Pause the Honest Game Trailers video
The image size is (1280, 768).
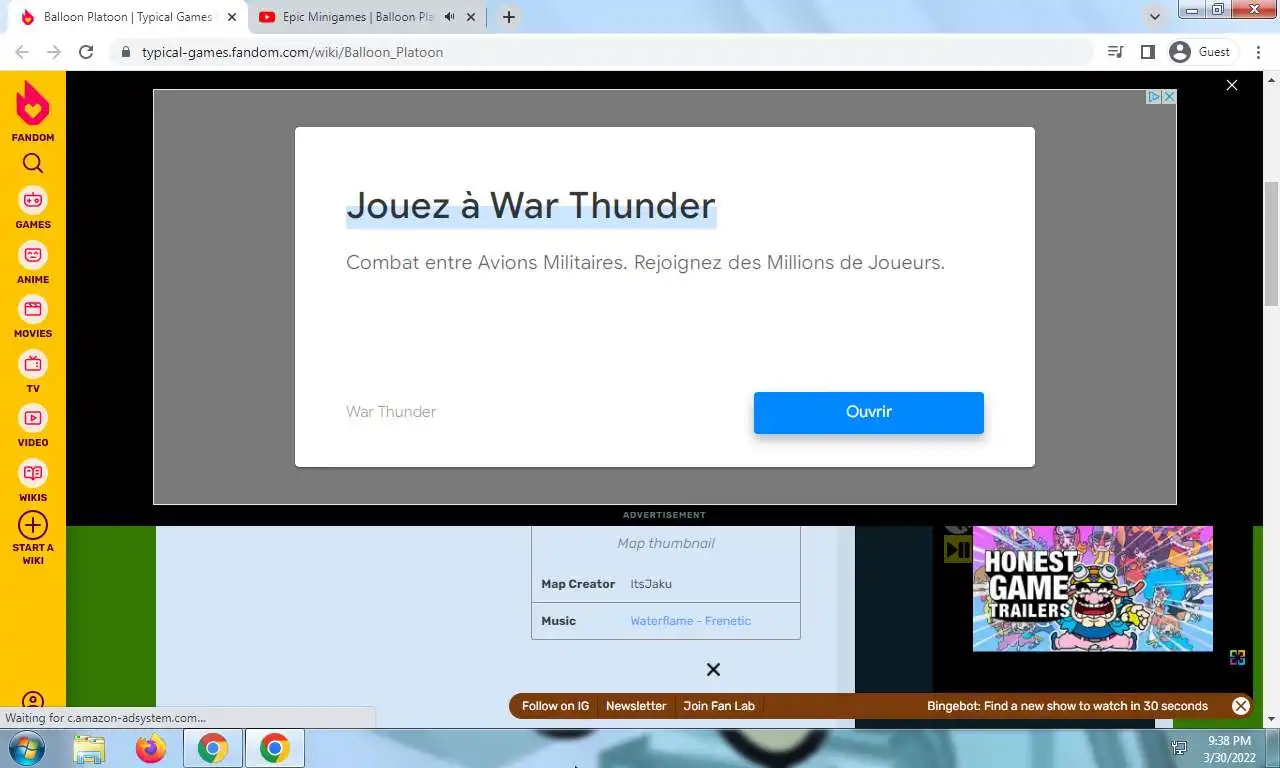[957, 549]
